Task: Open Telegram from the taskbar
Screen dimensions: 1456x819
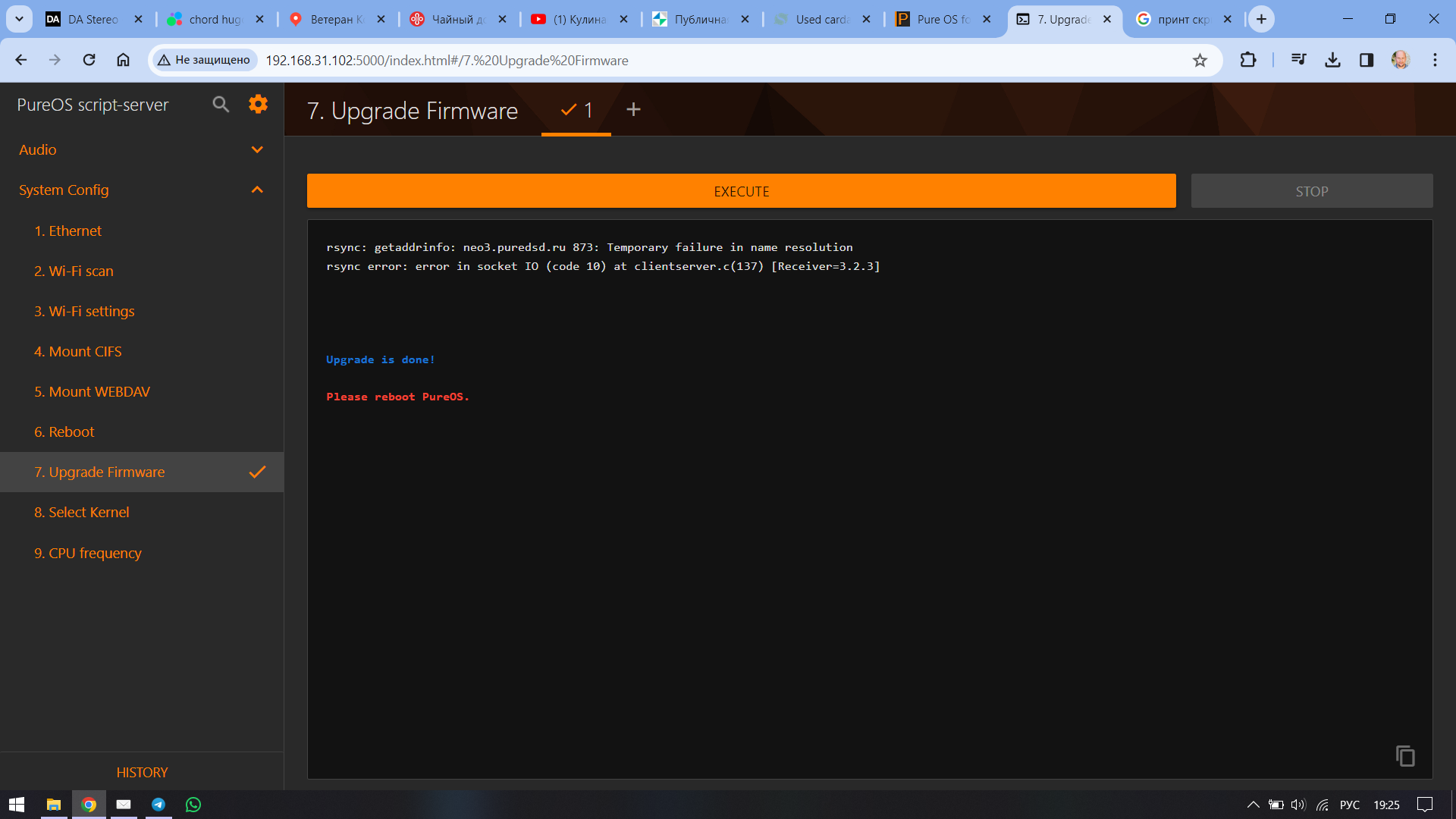Action: tap(158, 805)
